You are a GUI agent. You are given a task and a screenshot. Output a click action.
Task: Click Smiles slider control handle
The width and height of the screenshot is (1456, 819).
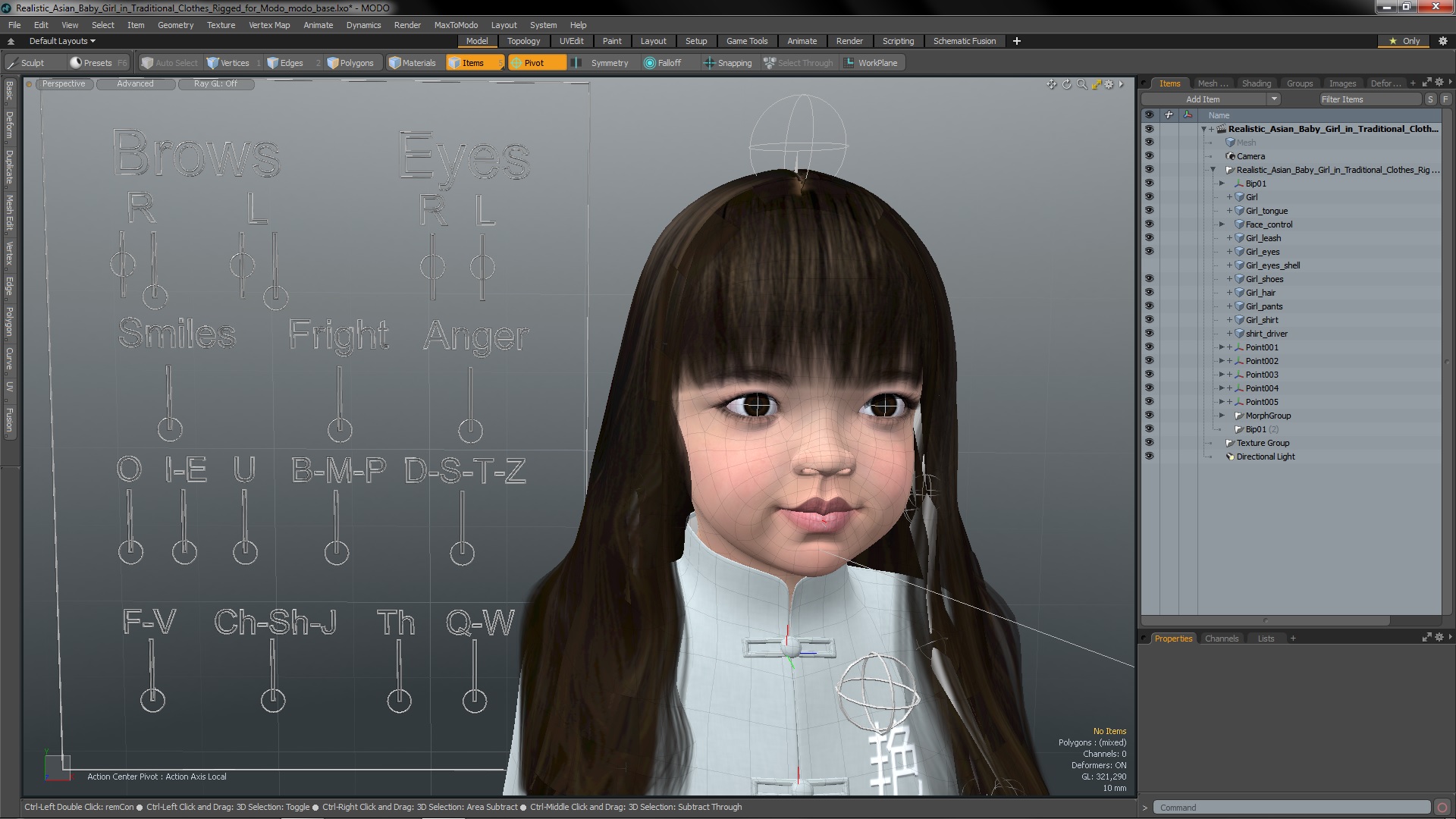[169, 429]
